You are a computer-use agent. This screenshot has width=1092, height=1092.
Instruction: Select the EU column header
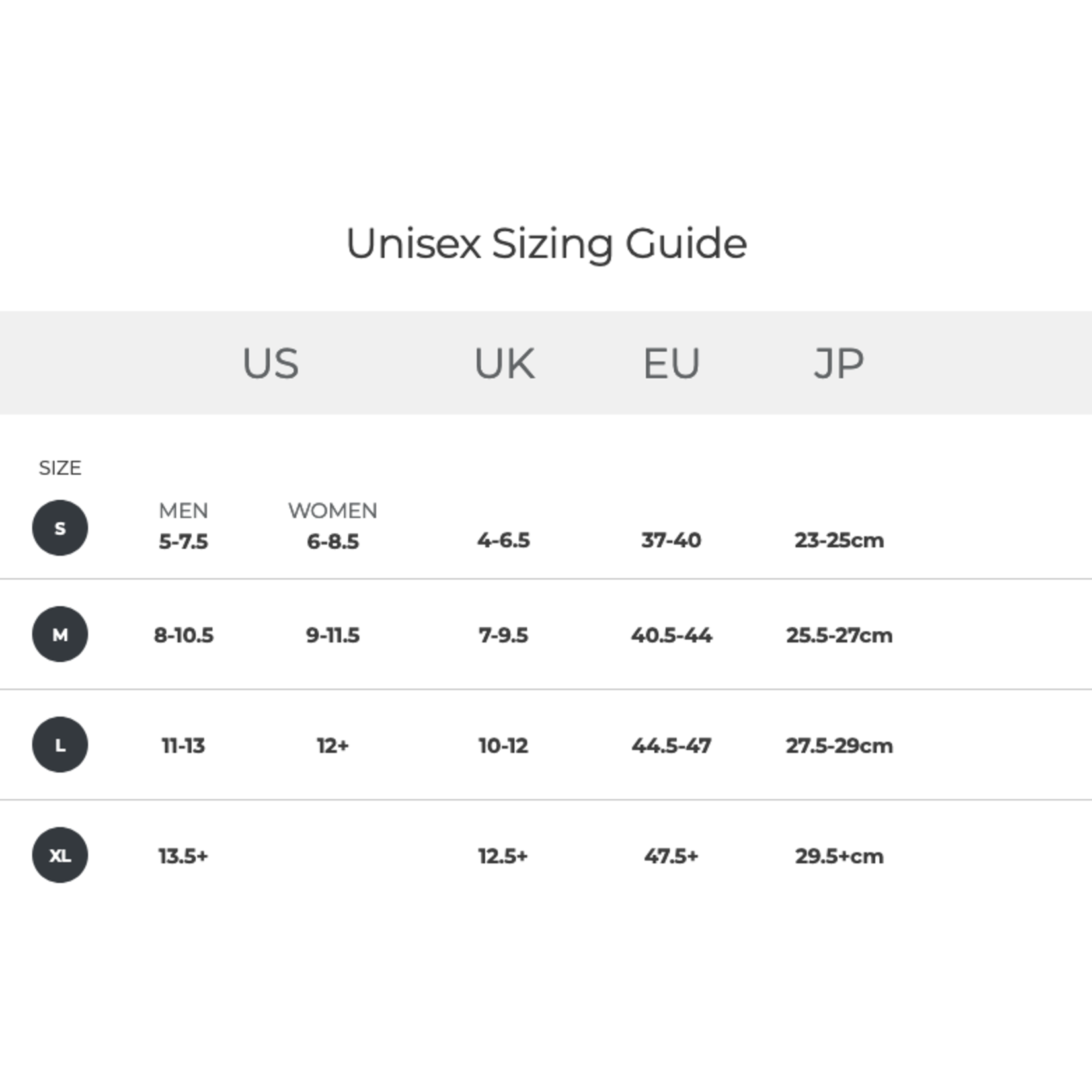[671, 364]
